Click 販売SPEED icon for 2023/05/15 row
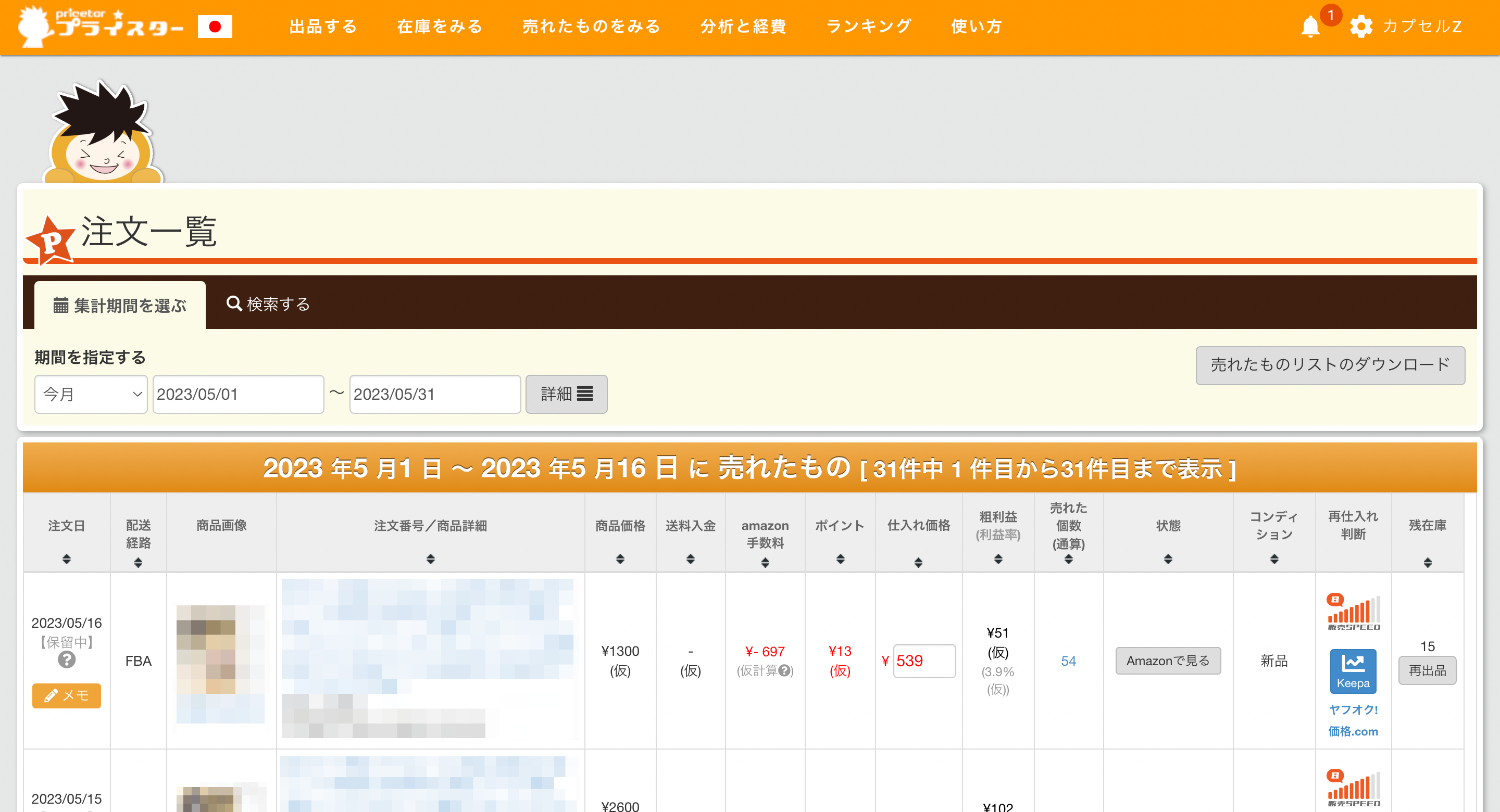The image size is (1500, 812). (1353, 789)
